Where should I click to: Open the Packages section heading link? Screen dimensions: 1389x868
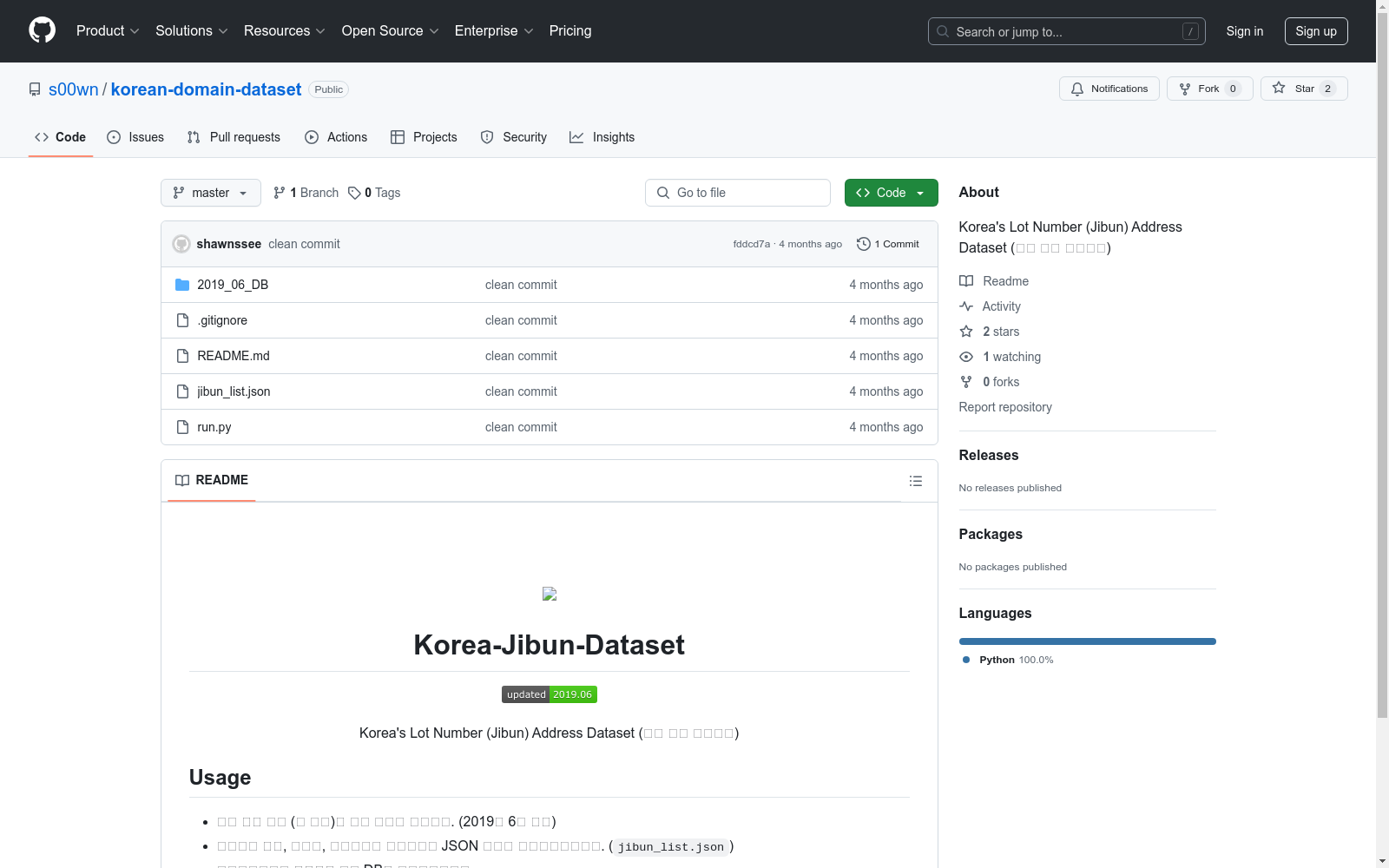991,534
